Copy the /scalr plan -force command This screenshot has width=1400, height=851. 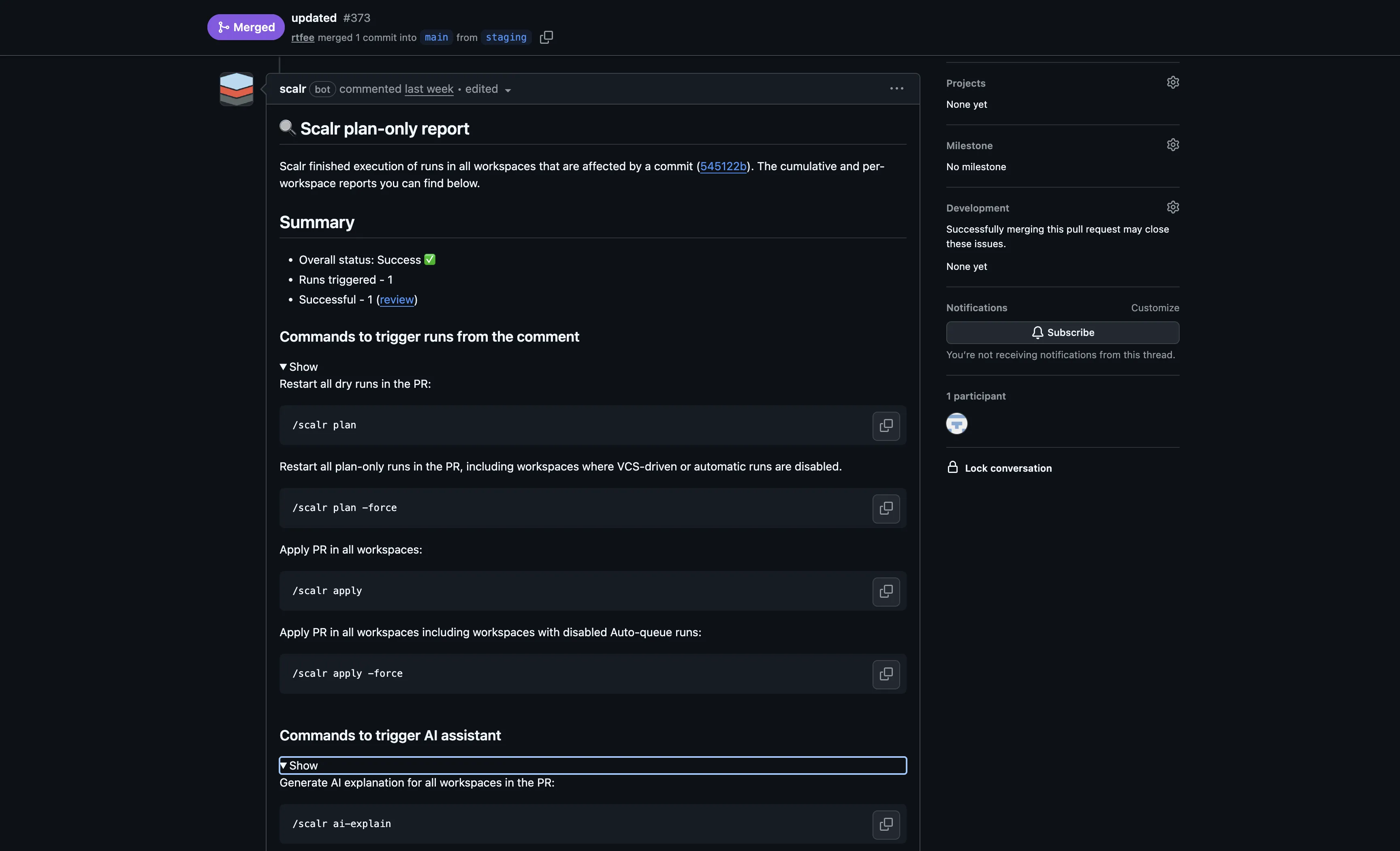click(x=886, y=509)
